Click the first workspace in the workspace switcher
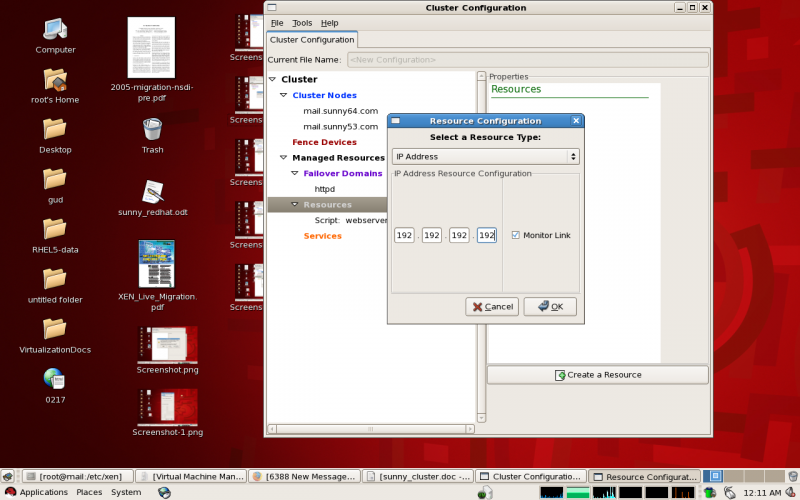Screen dimensions: 800x500 pyautogui.click(x=714, y=476)
